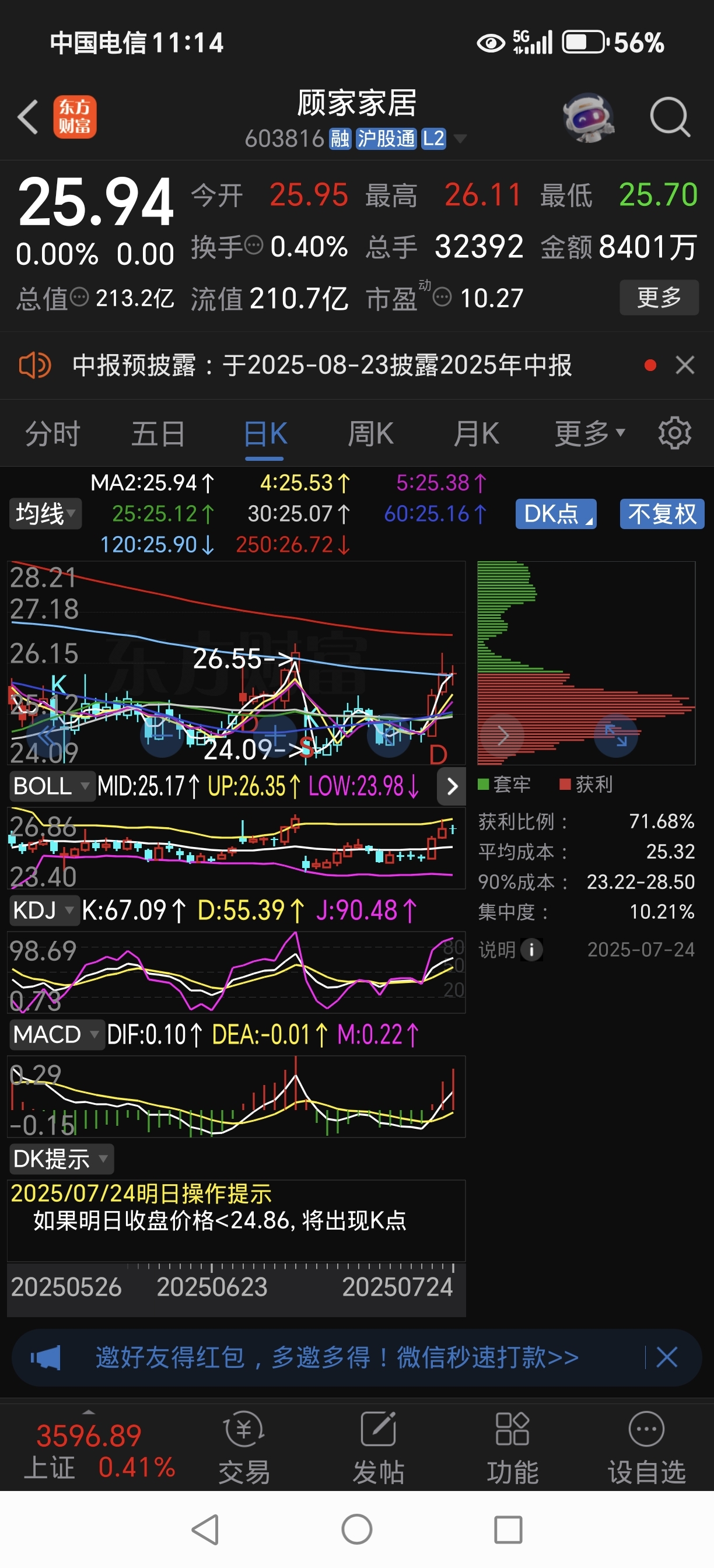The width and height of the screenshot is (714, 1568).
Task: Tap the 获利 red legend swatch
Action: click(x=565, y=784)
